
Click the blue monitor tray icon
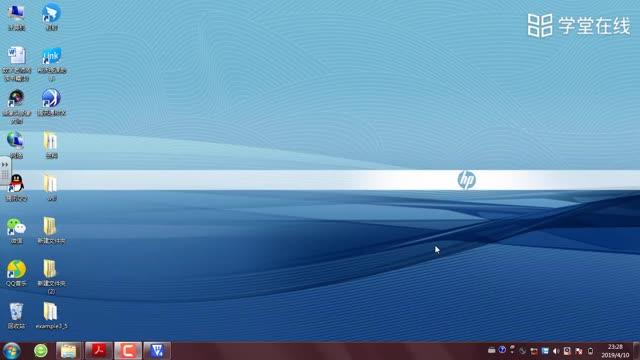[x=545, y=351]
